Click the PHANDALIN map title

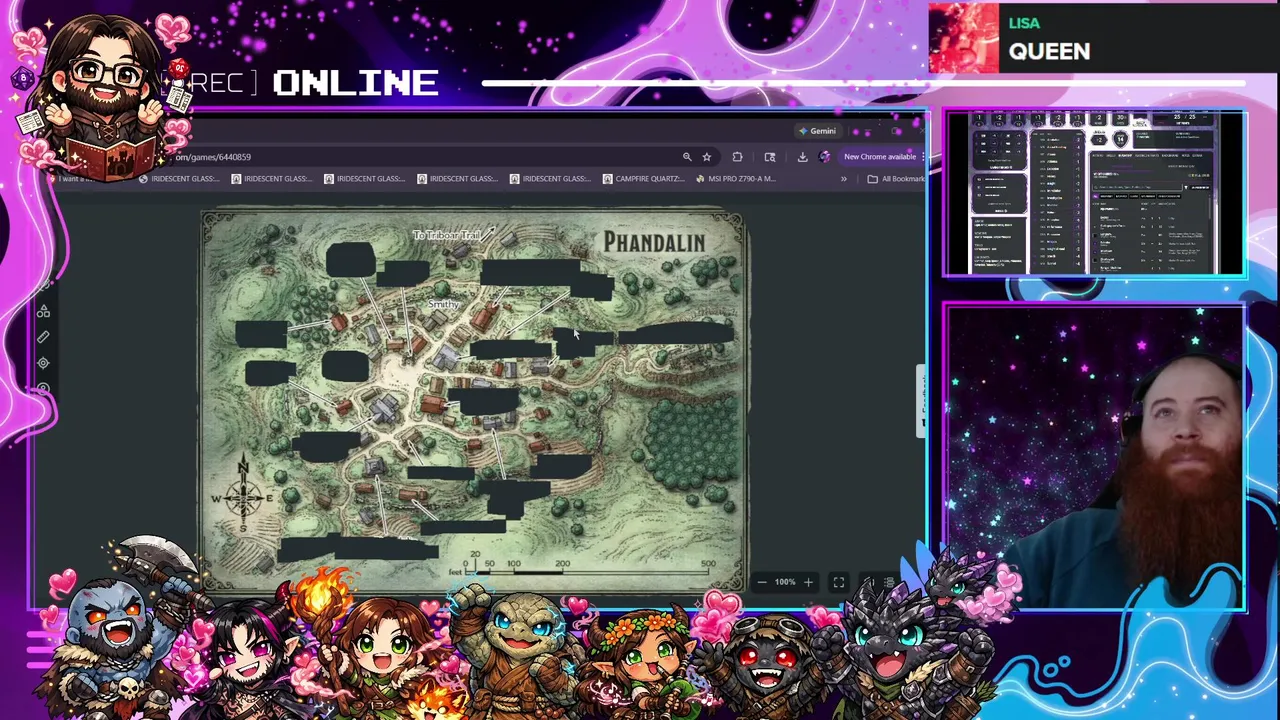(655, 242)
